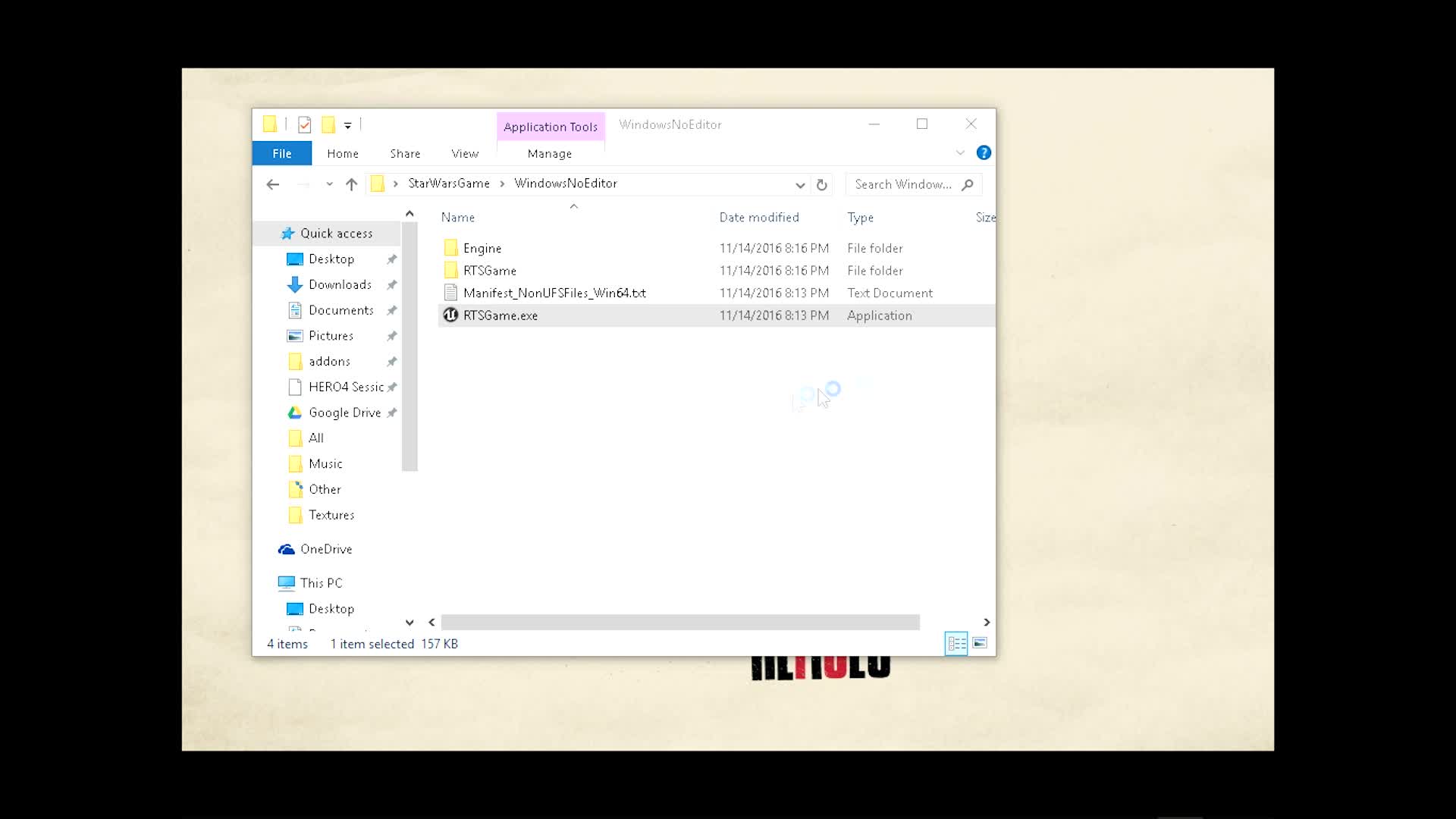Screen dimensions: 1456x819
Task: Open the Manage ribbon tab
Action: click(x=550, y=153)
